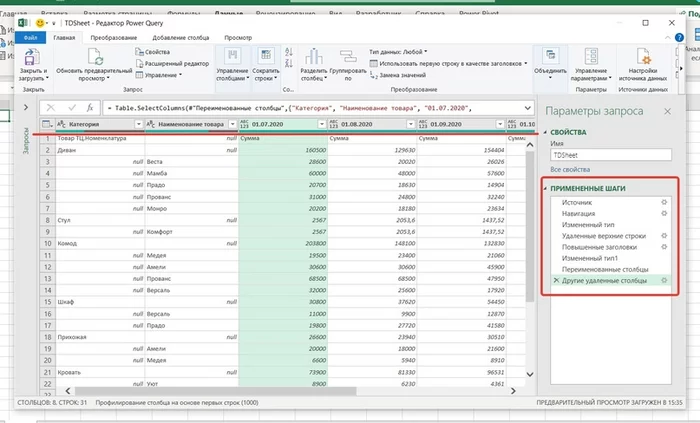Select the Измененный тип step
700x423 pixels.
588,224
